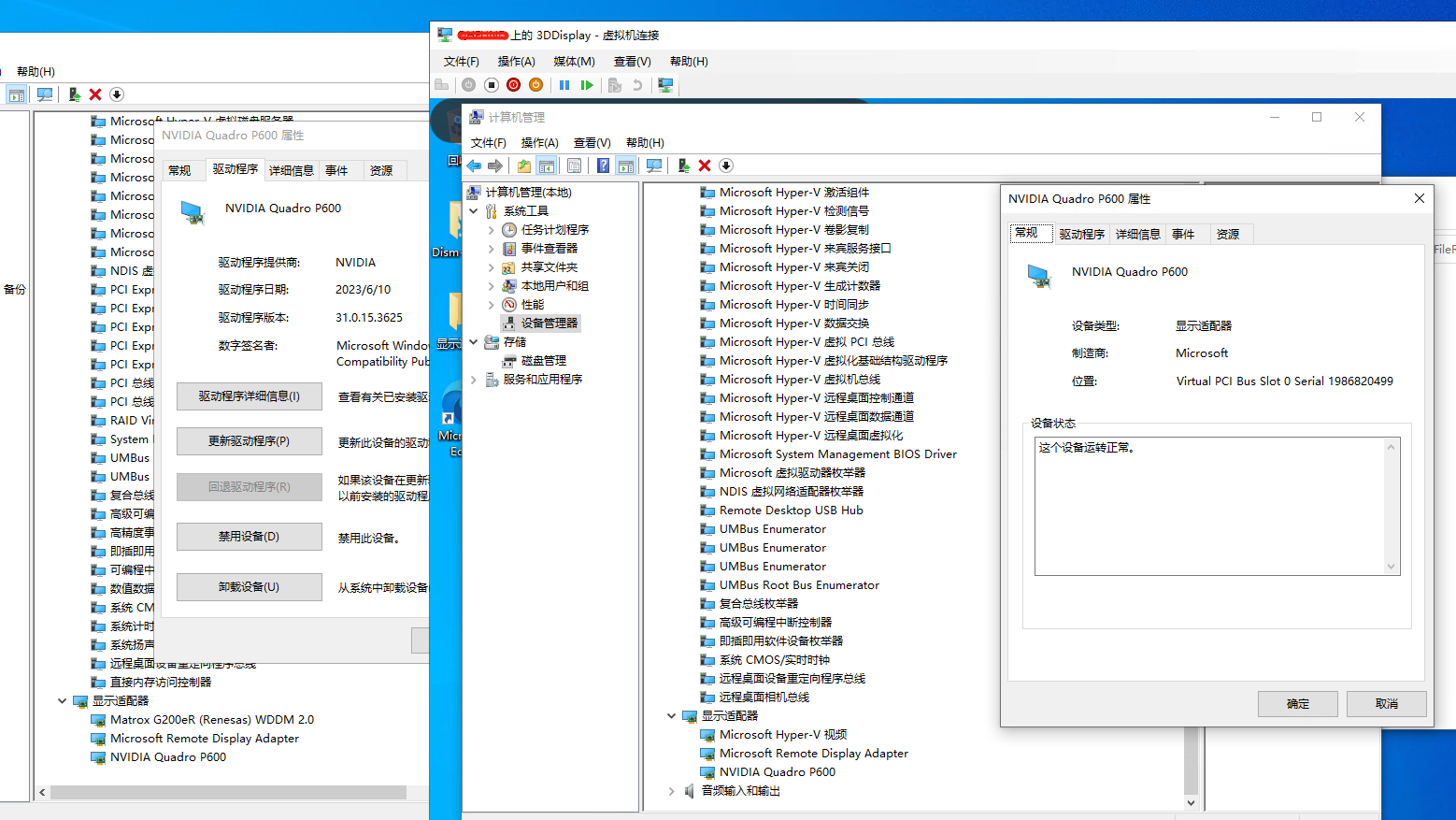
Task: Open the export/properties folder icon in the toolbar
Action: [524, 165]
